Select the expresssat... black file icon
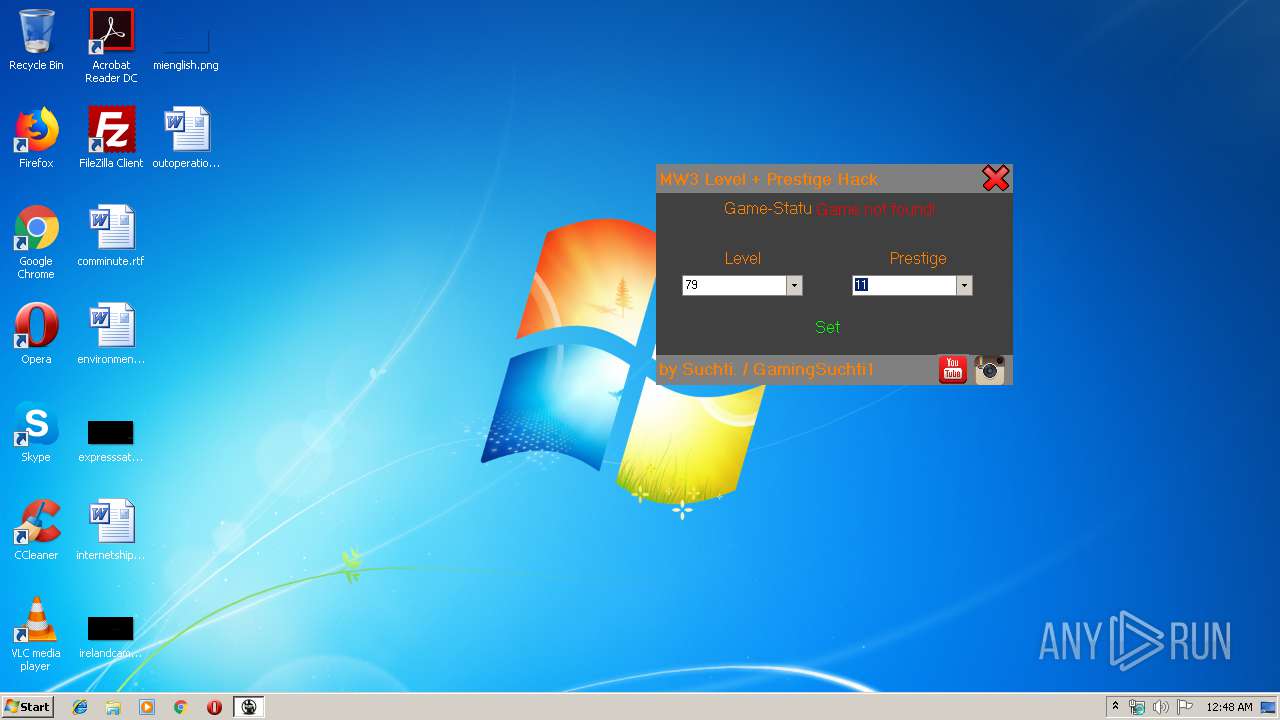The height and width of the screenshot is (720, 1280). [x=111, y=441]
